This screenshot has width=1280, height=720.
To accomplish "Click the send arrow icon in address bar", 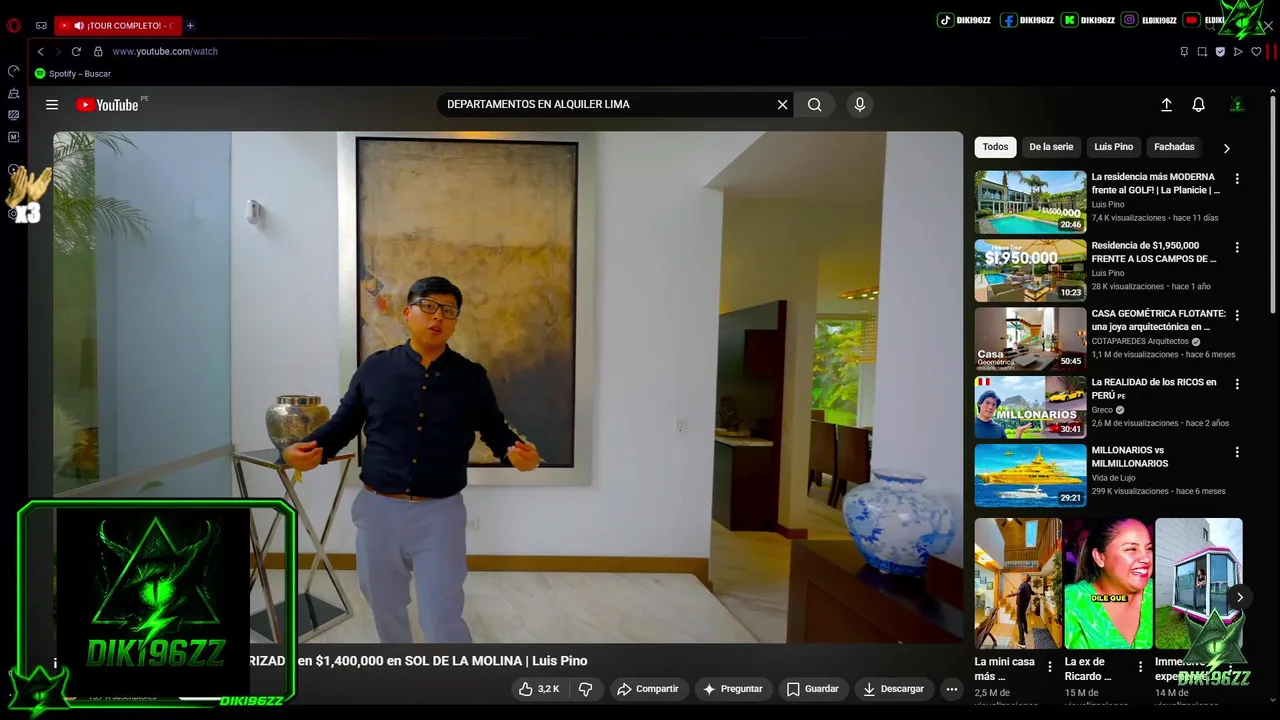I will click(1238, 51).
